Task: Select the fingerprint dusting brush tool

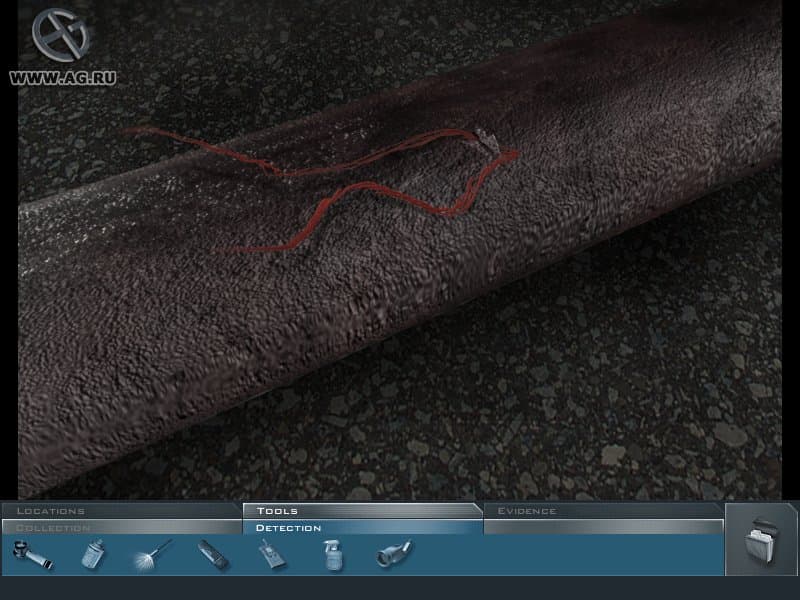Action: [153, 555]
